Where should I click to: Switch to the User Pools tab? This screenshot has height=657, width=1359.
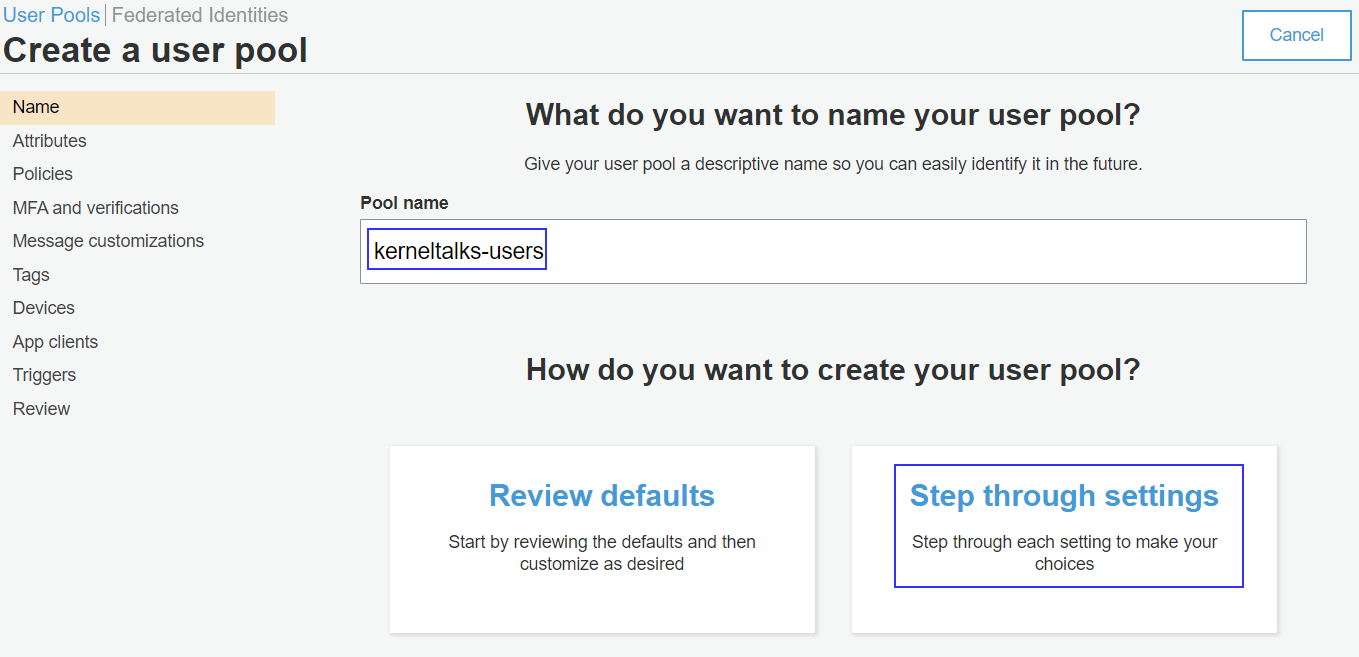tap(51, 14)
